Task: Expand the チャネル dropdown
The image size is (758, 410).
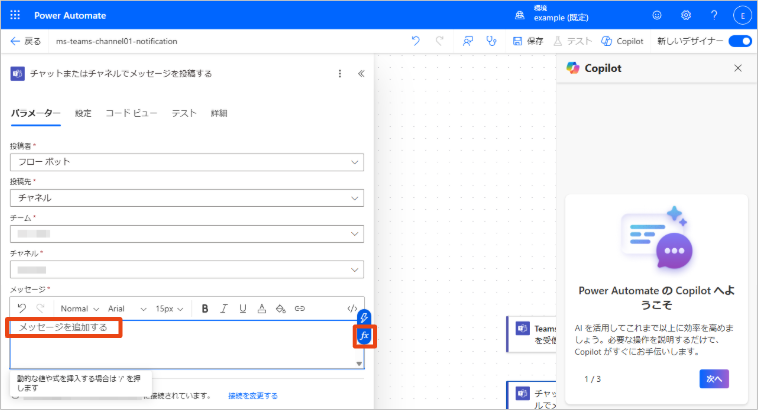Action: (x=187, y=269)
